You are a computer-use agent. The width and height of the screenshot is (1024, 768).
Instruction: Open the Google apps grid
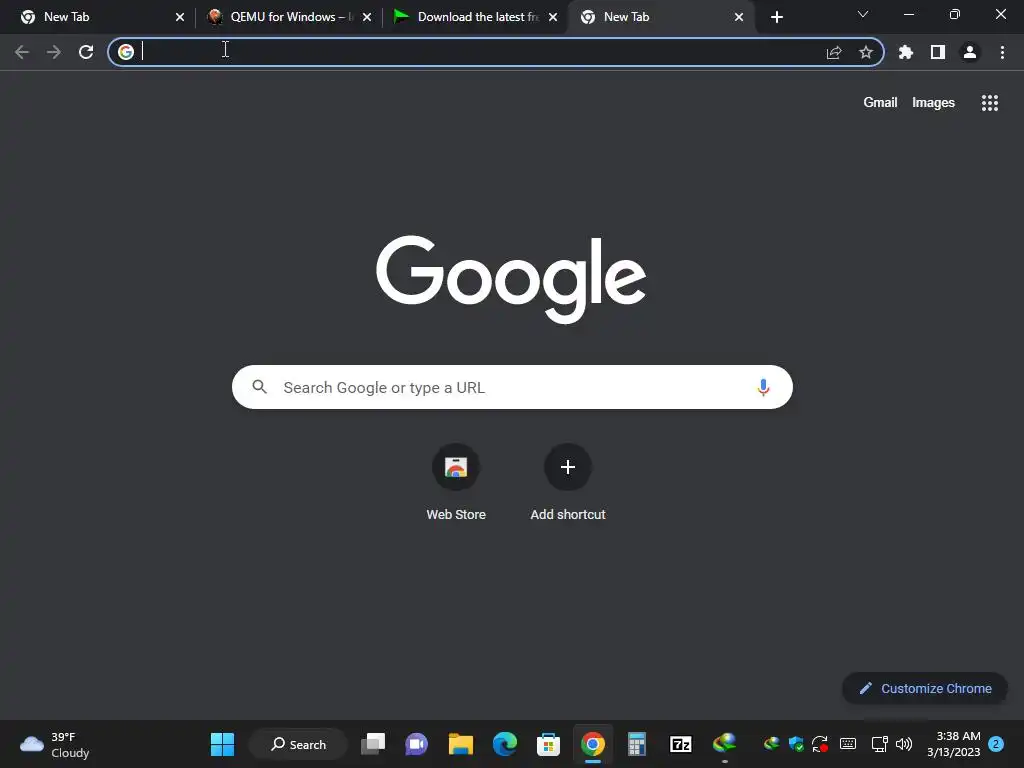[x=990, y=103]
